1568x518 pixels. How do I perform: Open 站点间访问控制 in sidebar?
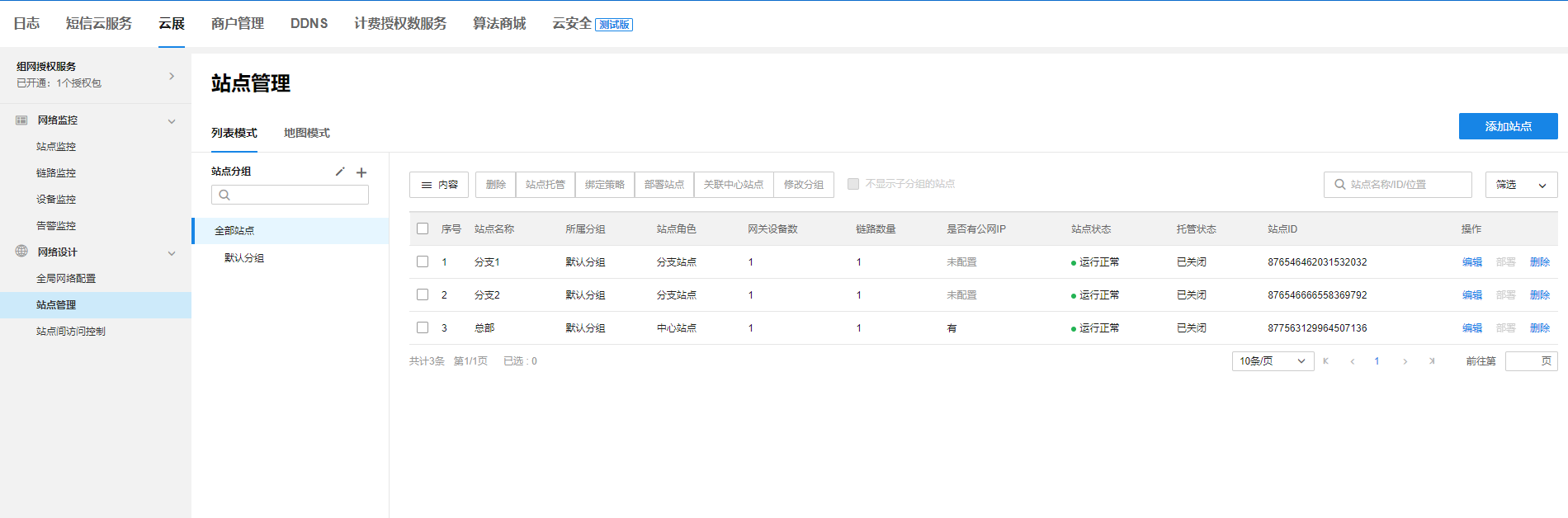coord(71,331)
